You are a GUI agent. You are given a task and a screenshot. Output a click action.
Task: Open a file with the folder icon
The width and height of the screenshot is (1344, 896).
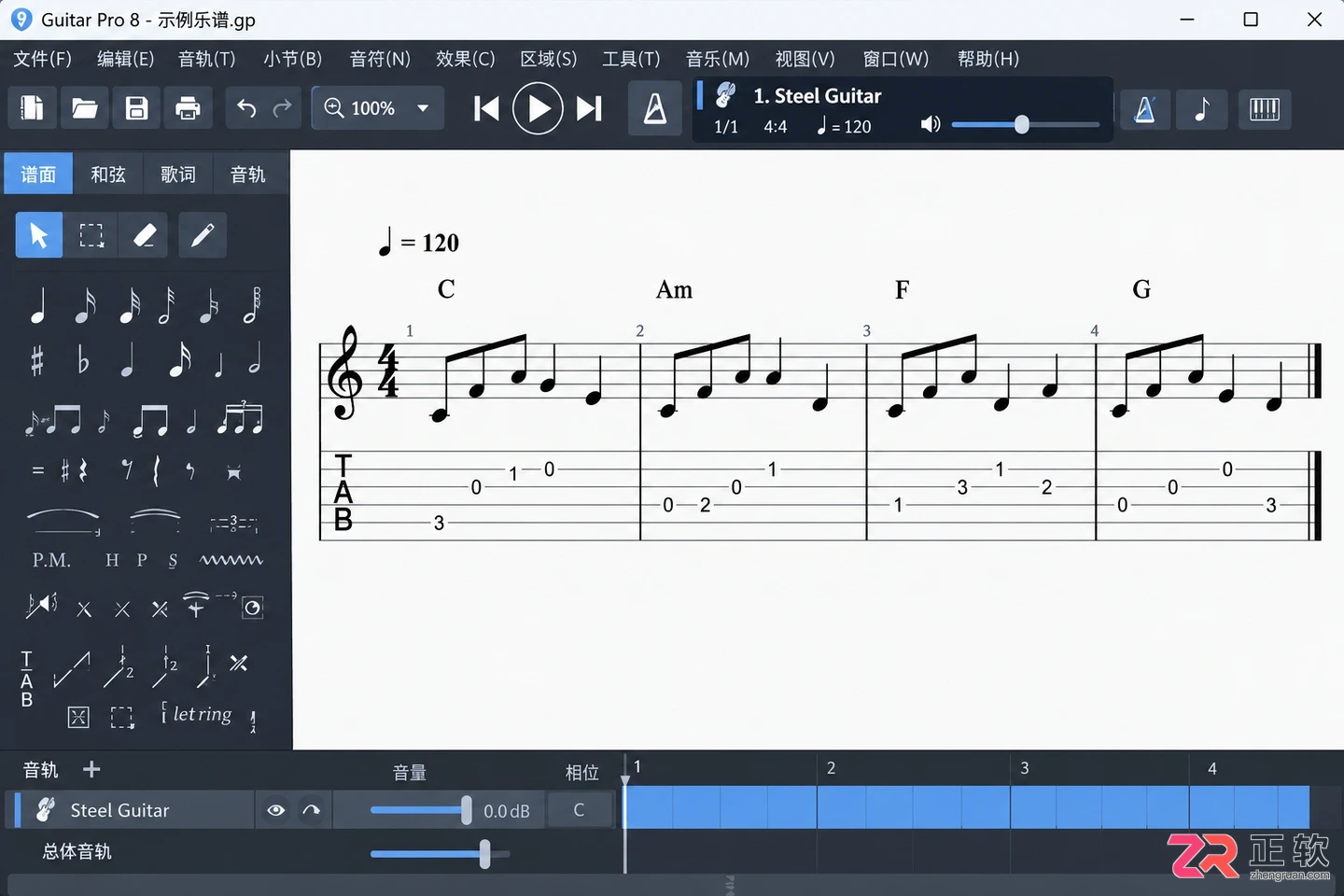[85, 109]
